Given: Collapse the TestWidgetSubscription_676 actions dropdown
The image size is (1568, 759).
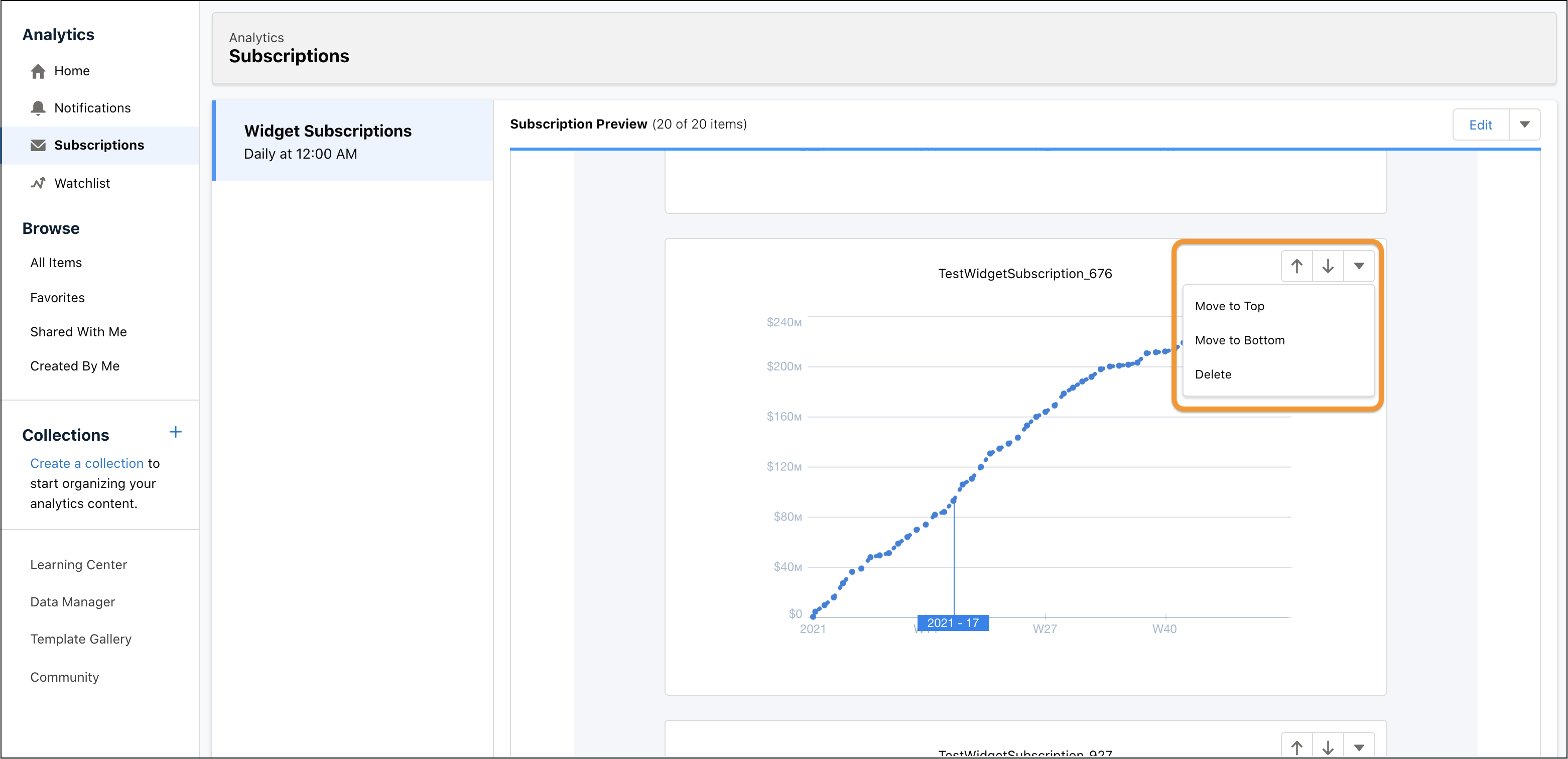Looking at the screenshot, I should tap(1359, 266).
